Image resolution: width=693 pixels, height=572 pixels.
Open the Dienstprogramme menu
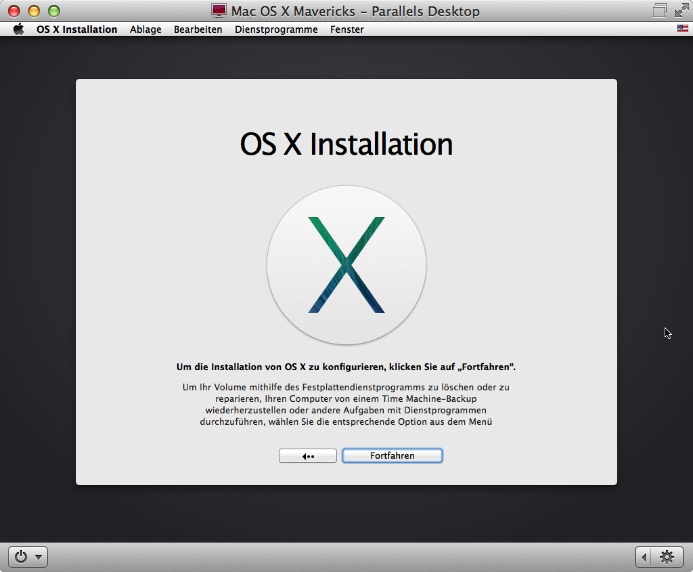click(276, 29)
